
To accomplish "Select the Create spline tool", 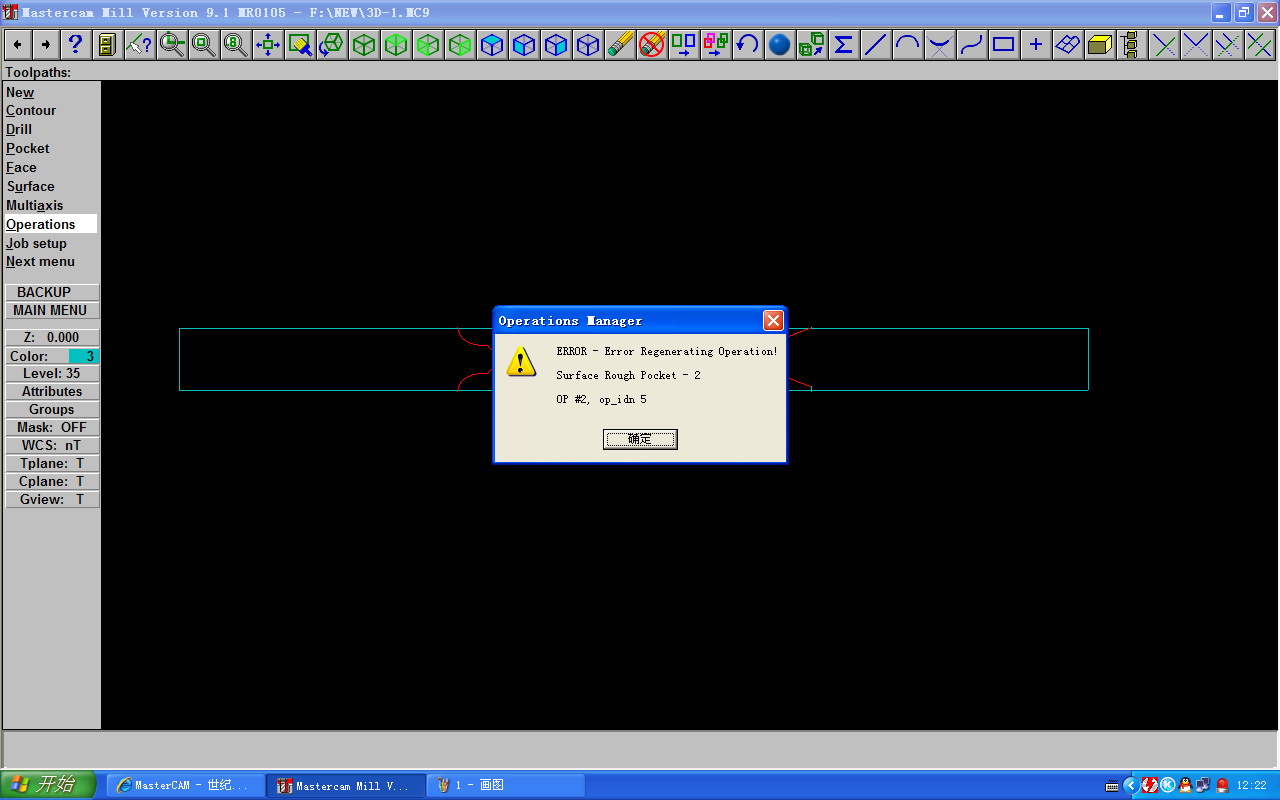I will point(972,44).
